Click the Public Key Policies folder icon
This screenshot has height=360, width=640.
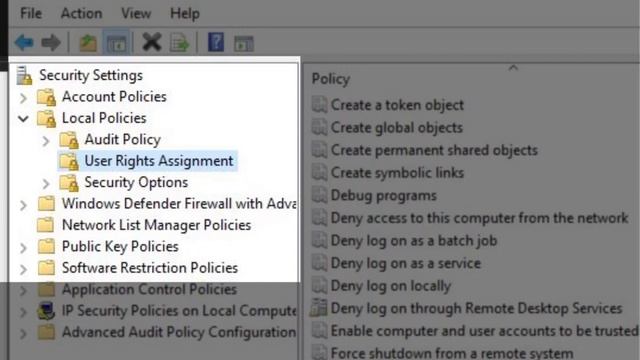point(46,246)
